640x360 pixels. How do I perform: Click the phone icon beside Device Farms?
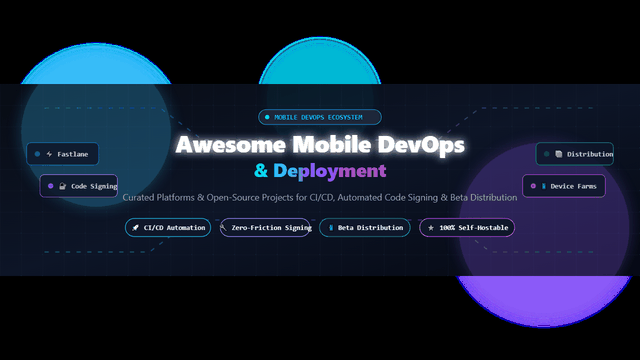point(544,186)
